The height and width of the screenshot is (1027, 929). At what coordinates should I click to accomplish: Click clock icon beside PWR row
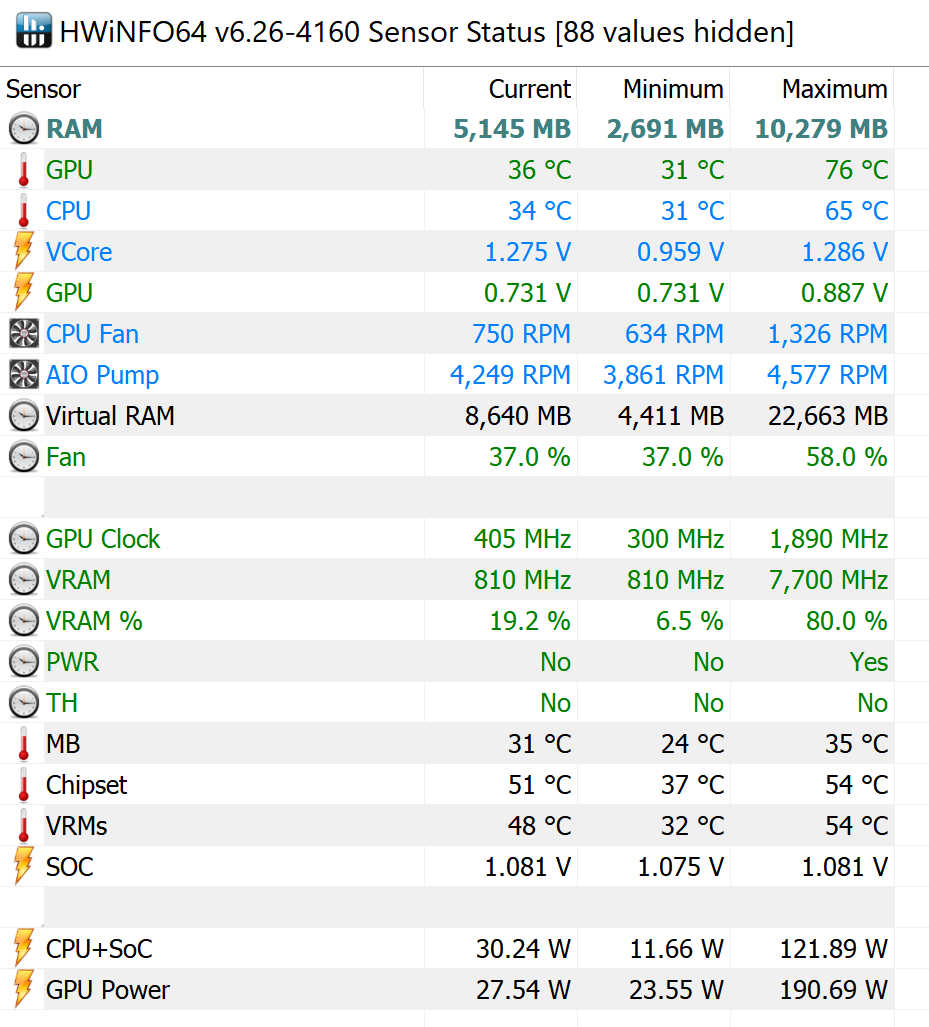point(24,662)
